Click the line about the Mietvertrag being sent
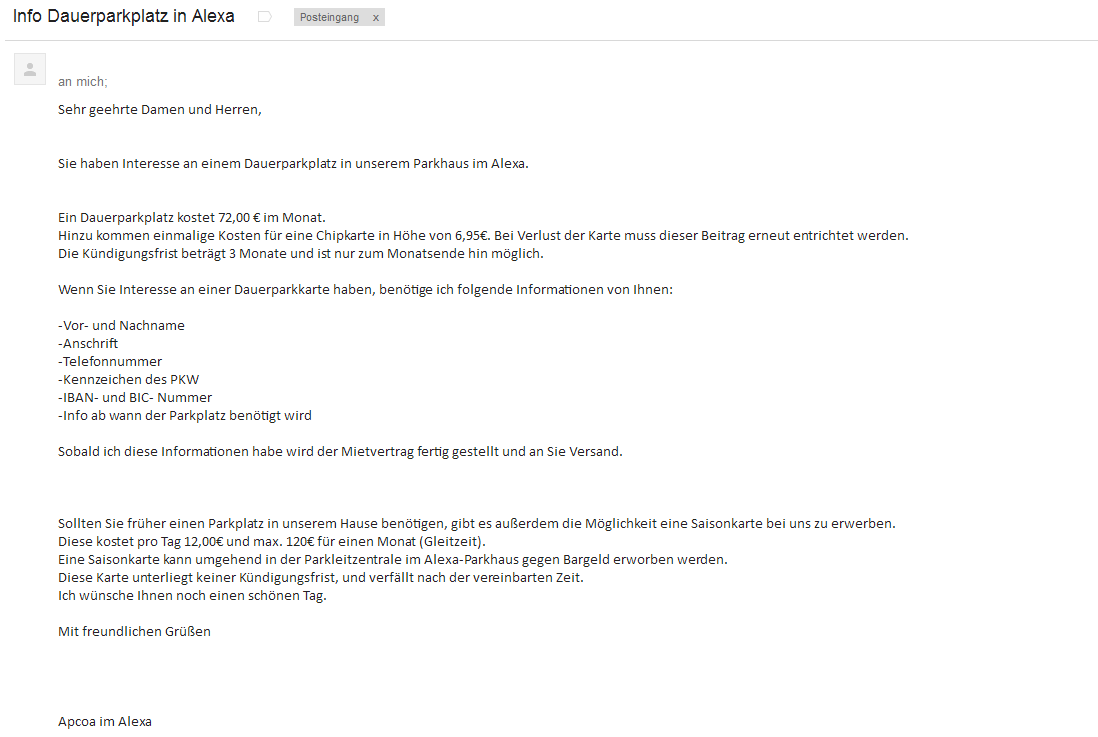This screenshot has width=1098, height=737. click(x=340, y=451)
